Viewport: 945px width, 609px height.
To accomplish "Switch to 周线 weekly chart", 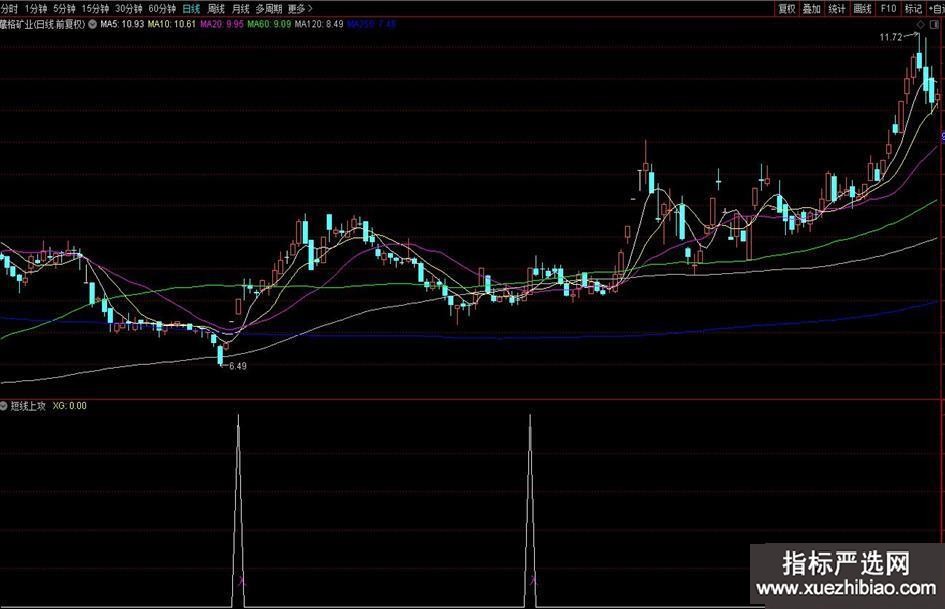I will tap(216, 9).
